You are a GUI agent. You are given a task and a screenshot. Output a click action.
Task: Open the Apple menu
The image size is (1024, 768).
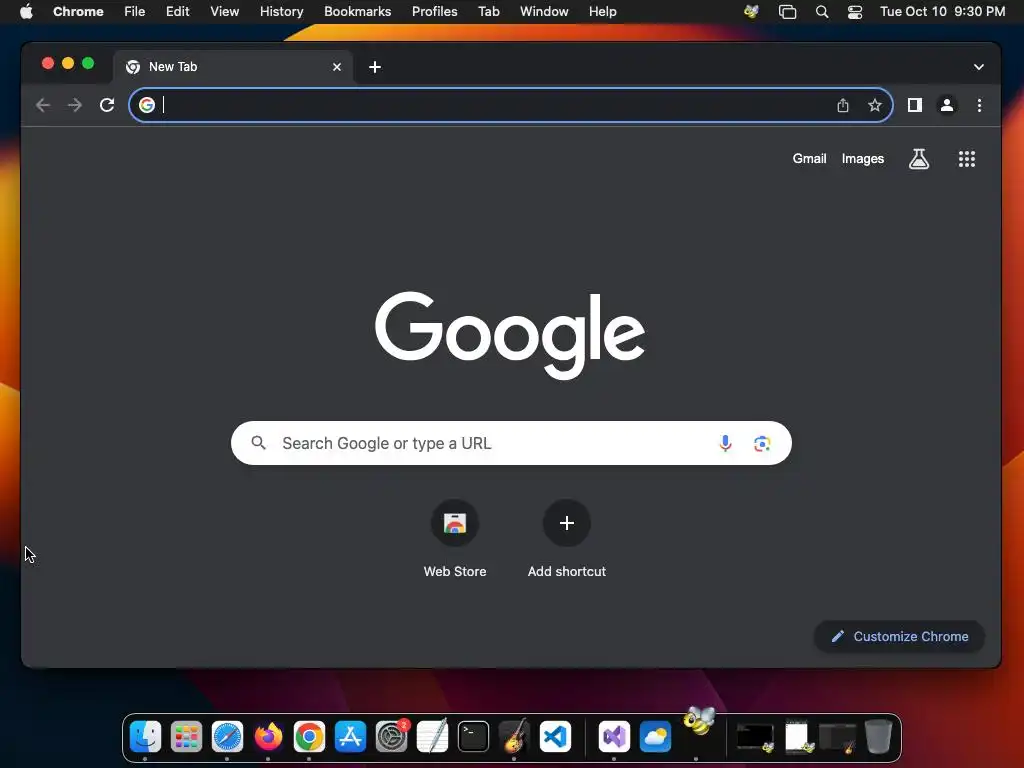tap(26, 12)
